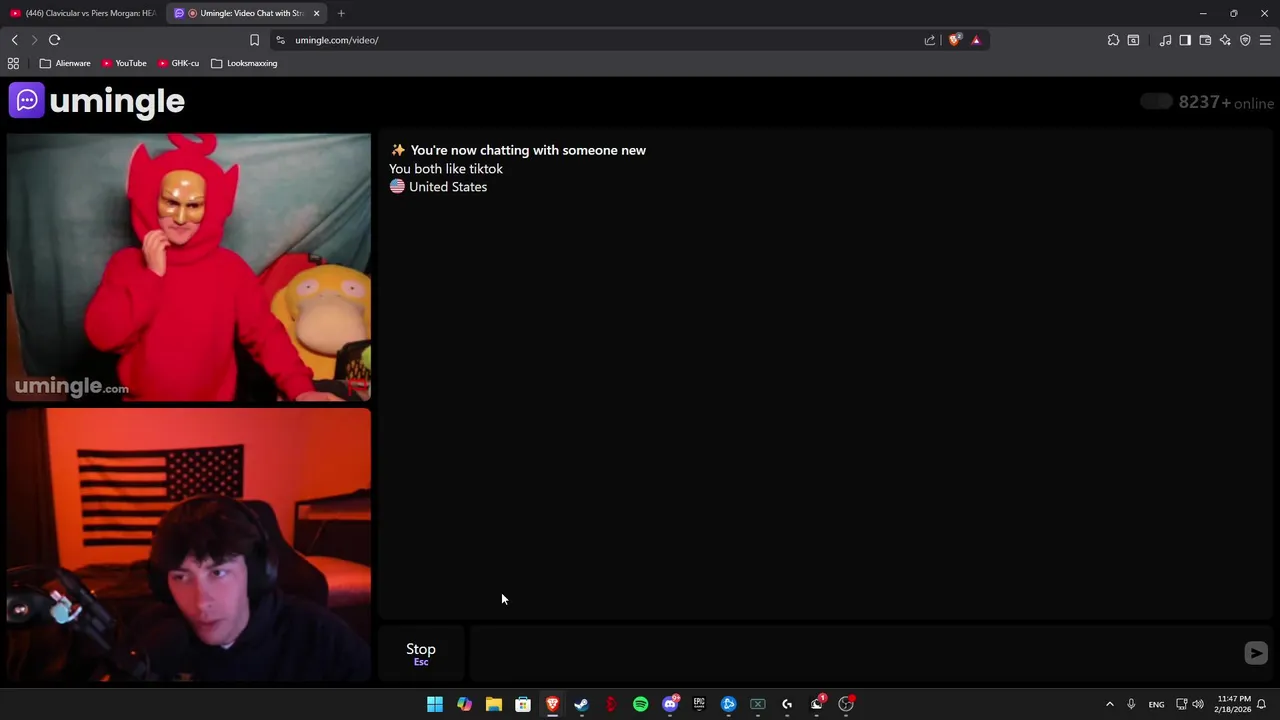Screen dimensions: 1280x720
Task: Click the umingle.com/video/ address bar
Action: click(x=600, y=40)
